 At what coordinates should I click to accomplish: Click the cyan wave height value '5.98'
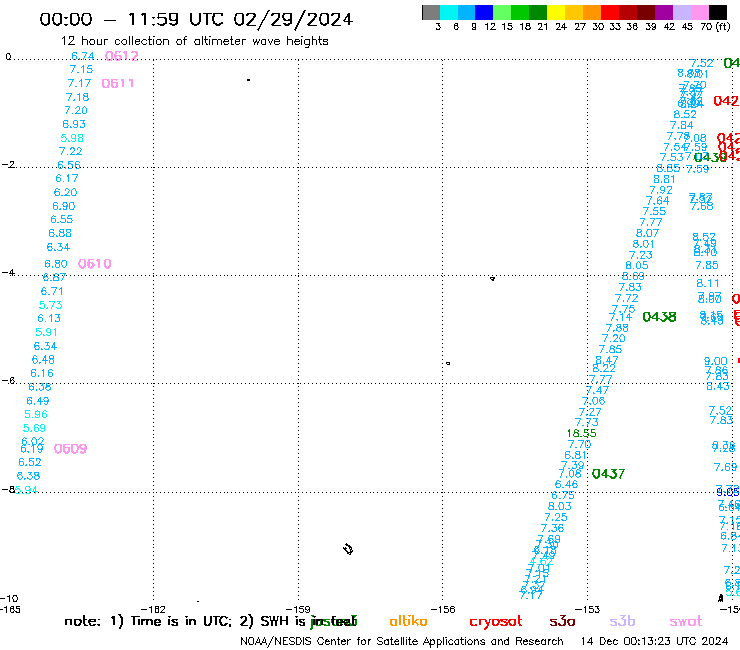pyautogui.click(x=72, y=138)
